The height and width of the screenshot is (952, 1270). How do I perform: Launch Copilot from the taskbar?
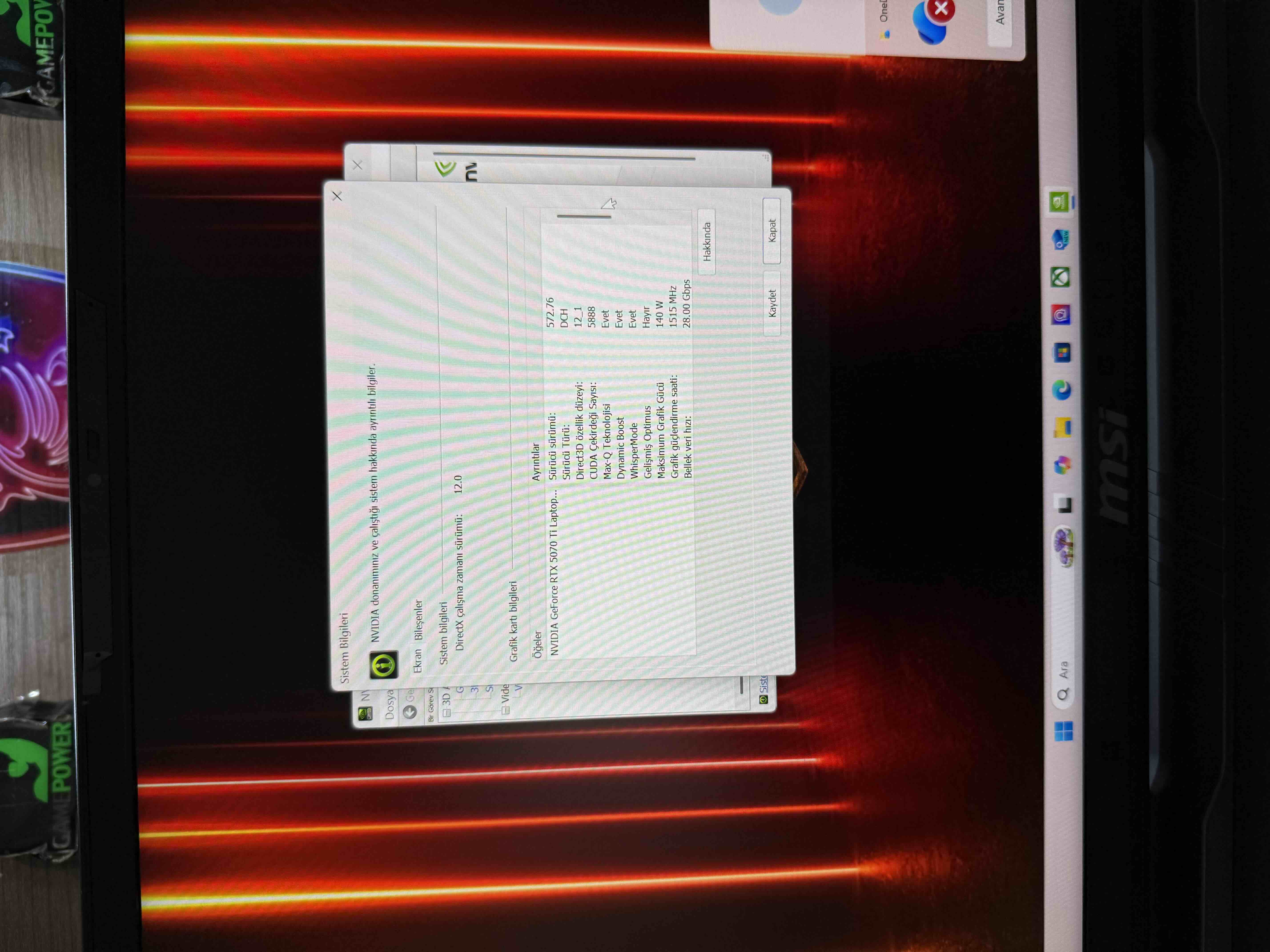[1063, 465]
